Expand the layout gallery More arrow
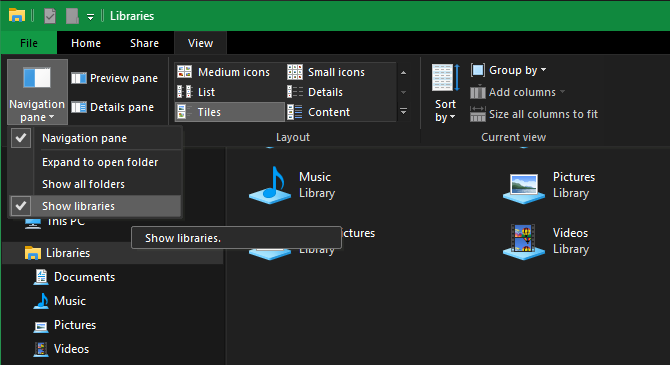The width and height of the screenshot is (670, 365). 403,112
